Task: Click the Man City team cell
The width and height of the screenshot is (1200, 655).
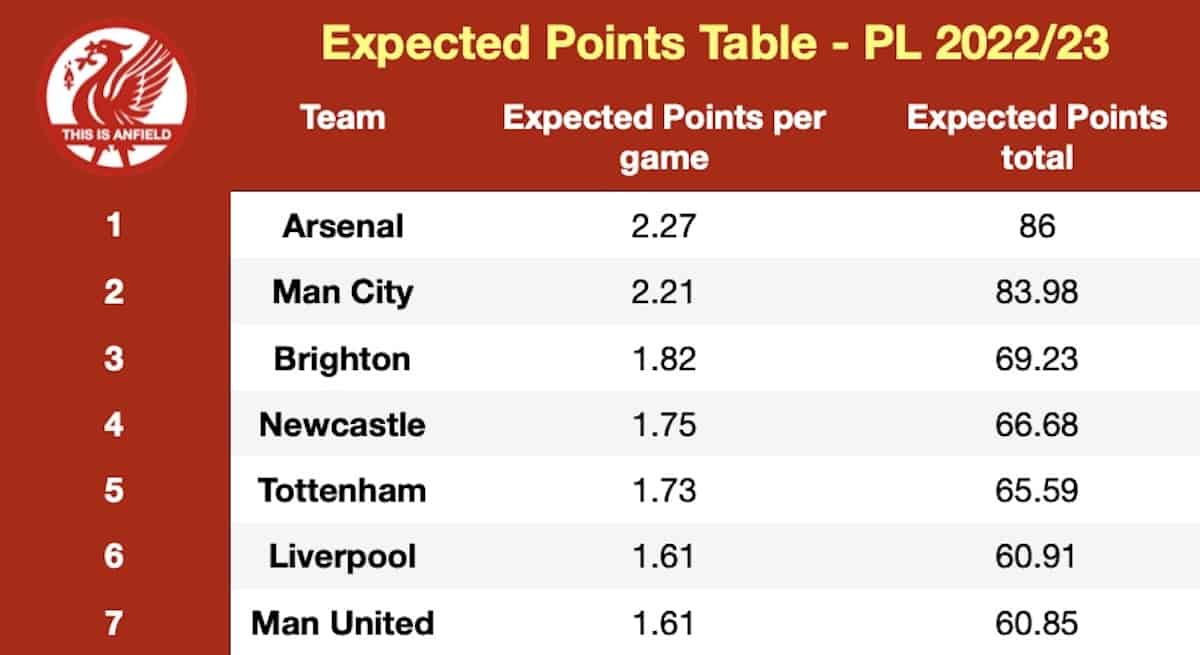Action: [343, 292]
